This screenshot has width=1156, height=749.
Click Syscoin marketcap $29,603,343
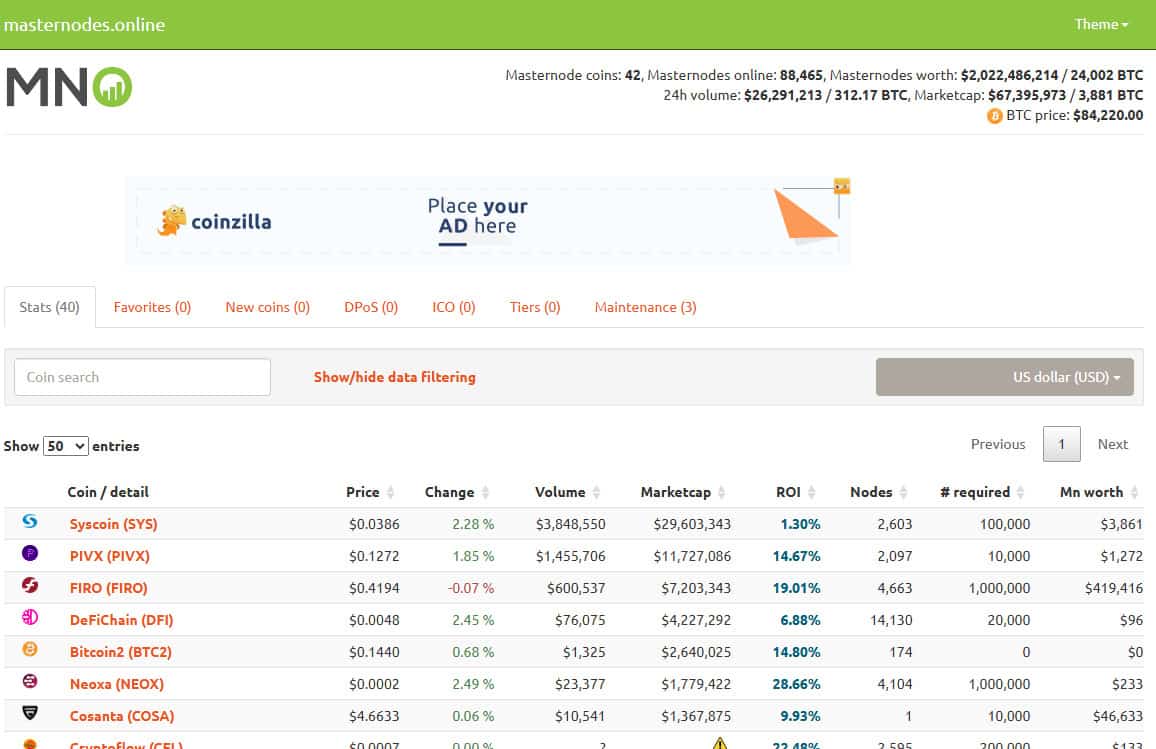pyautogui.click(x=692, y=524)
